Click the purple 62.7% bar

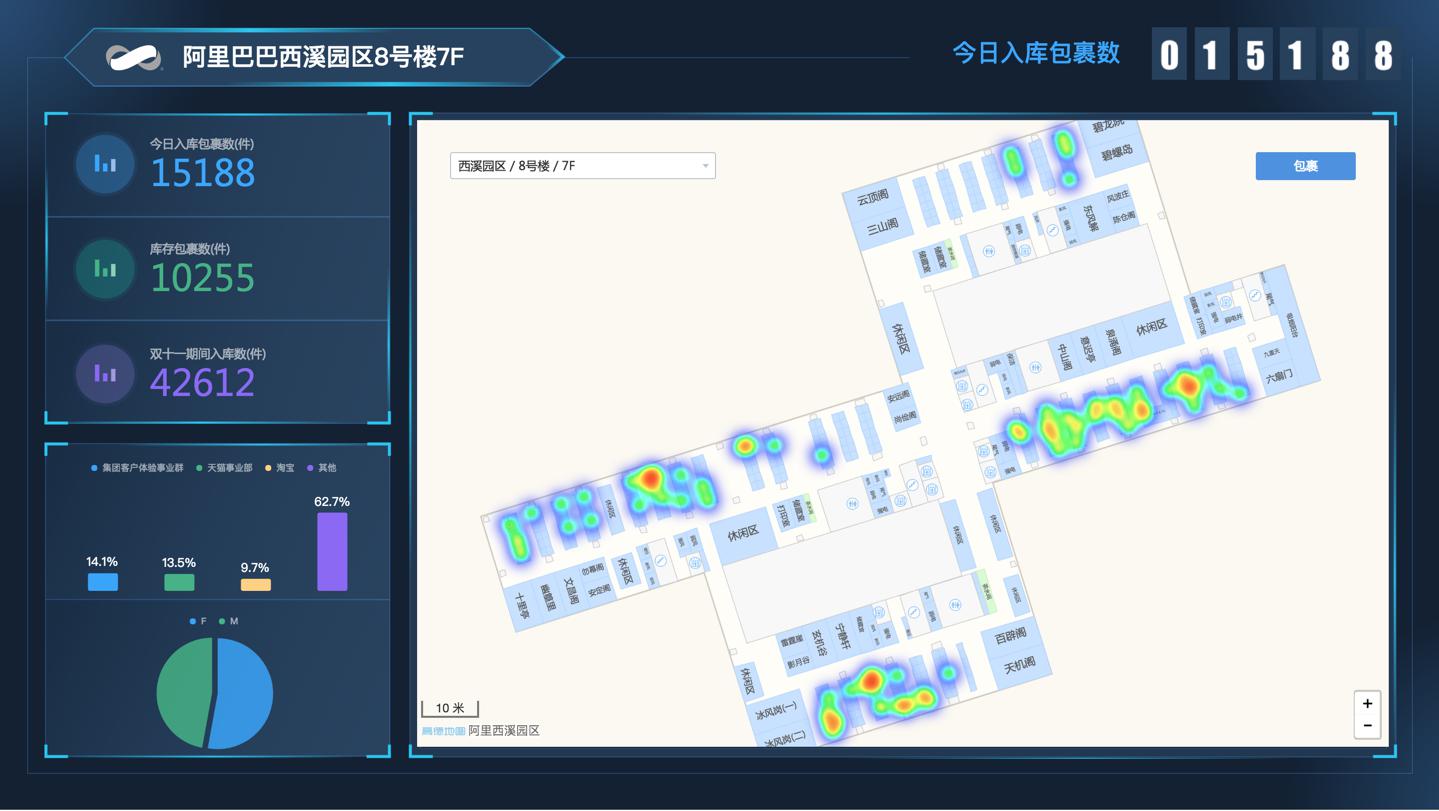(332, 552)
